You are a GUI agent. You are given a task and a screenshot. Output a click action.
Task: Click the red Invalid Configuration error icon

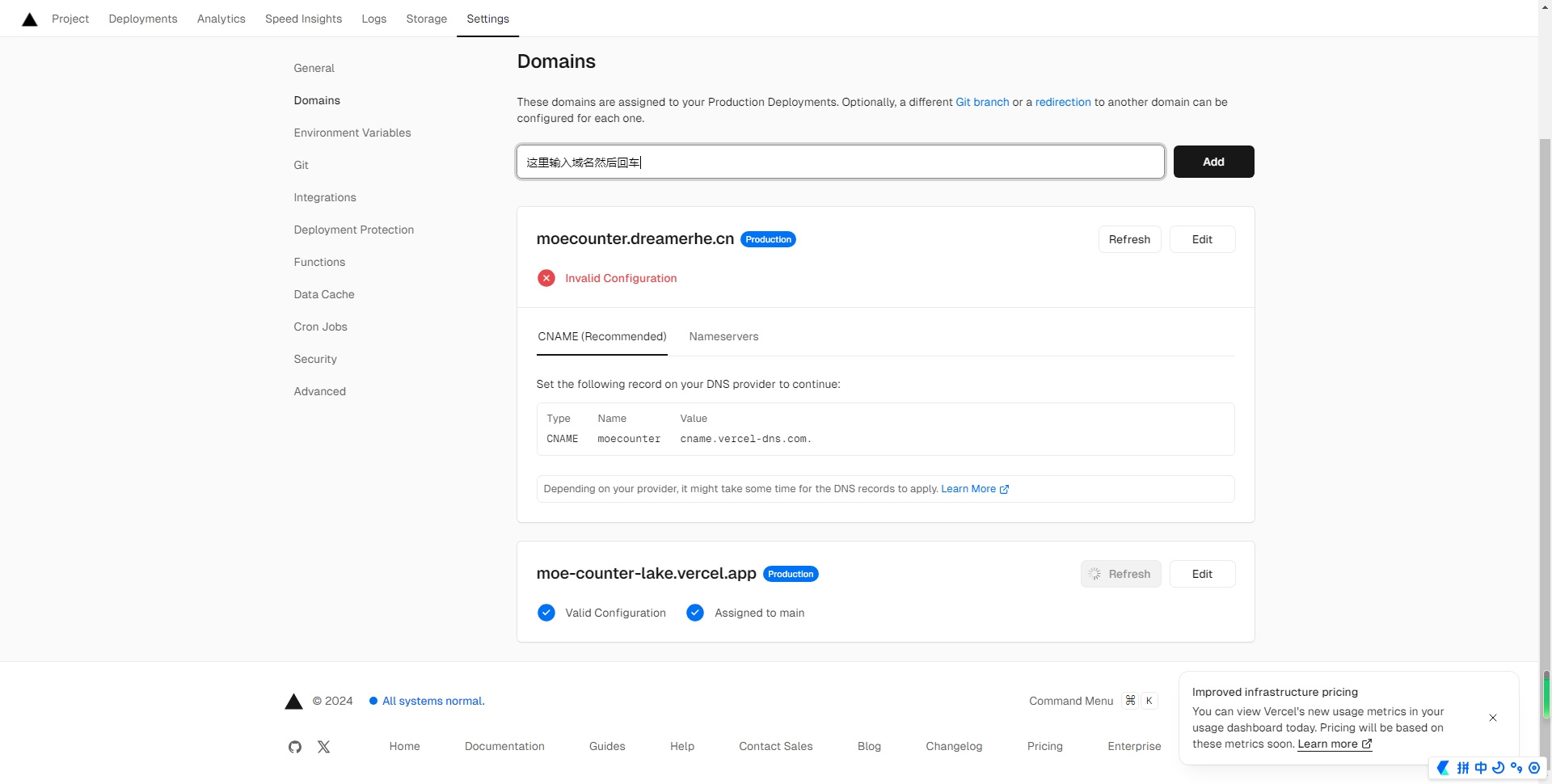pos(546,278)
